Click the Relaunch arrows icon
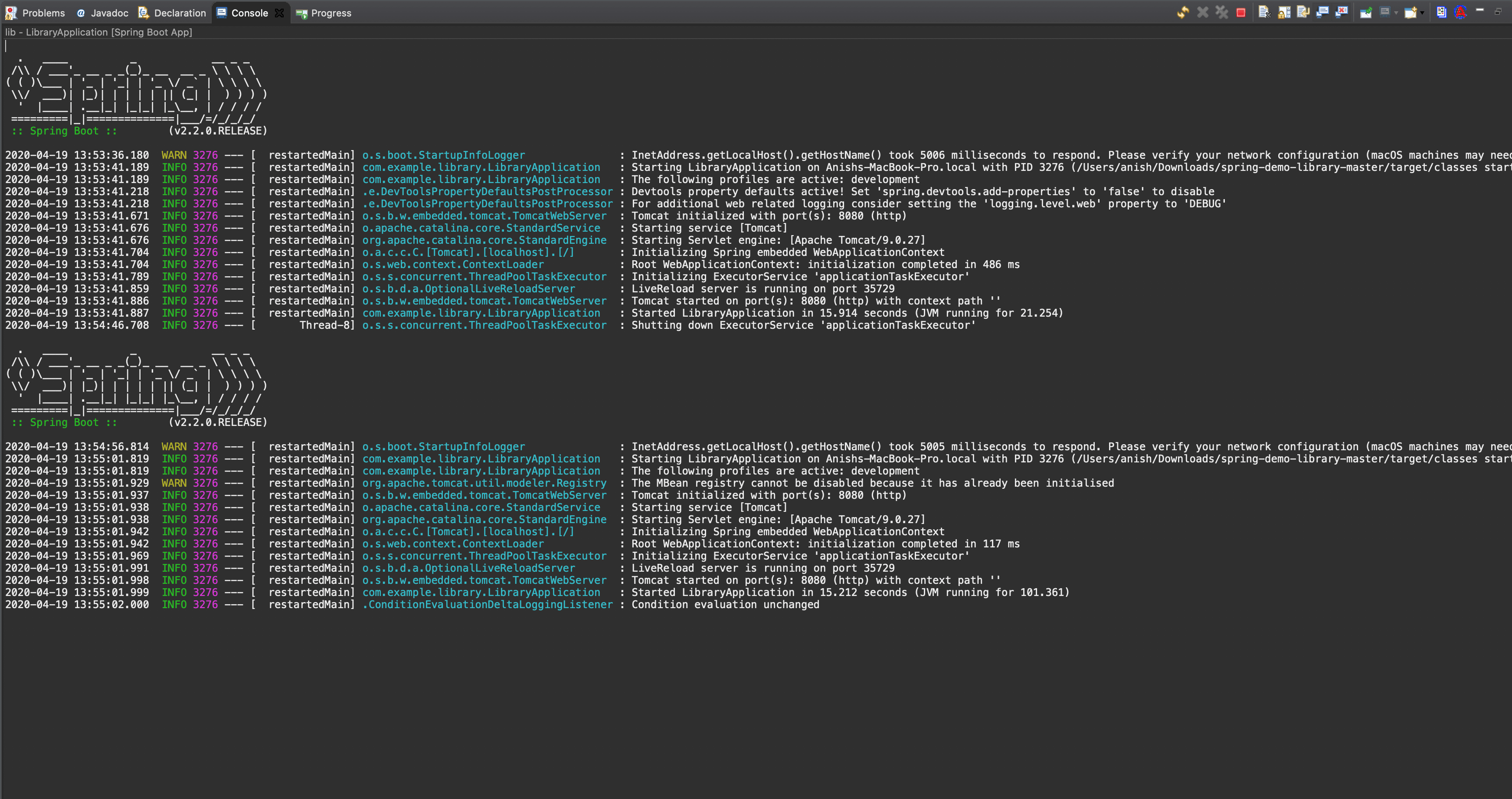Viewport: 1512px width, 799px height. tap(1183, 12)
